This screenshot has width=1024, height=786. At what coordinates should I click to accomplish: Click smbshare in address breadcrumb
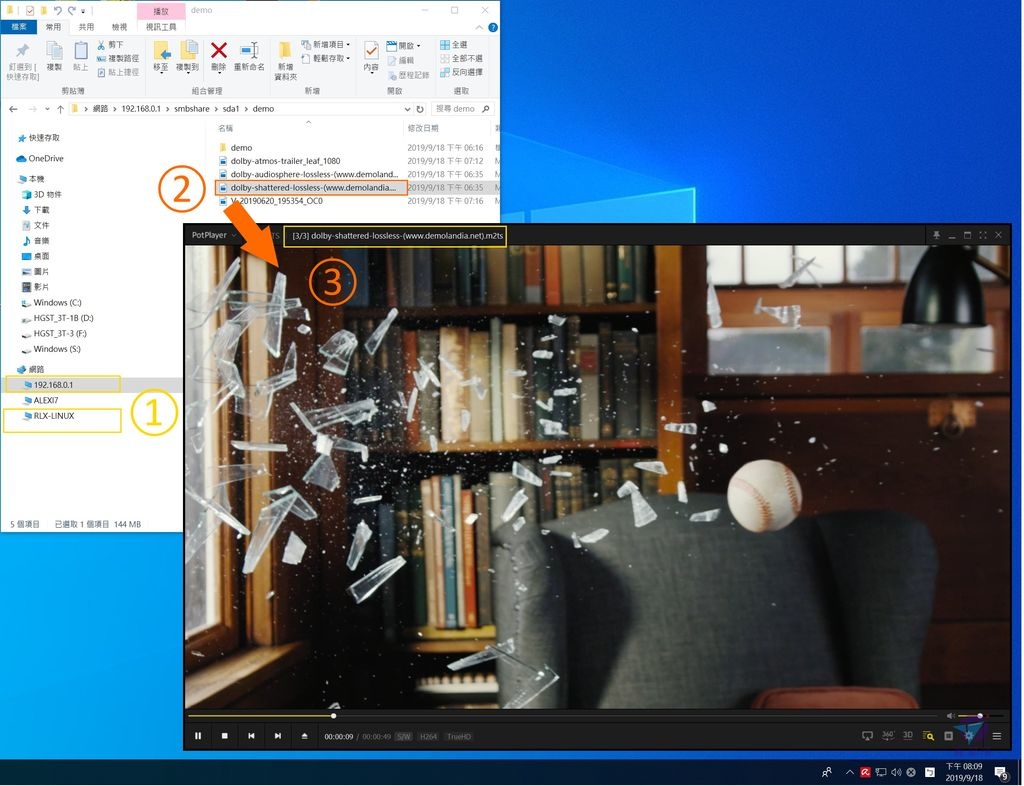pos(192,109)
